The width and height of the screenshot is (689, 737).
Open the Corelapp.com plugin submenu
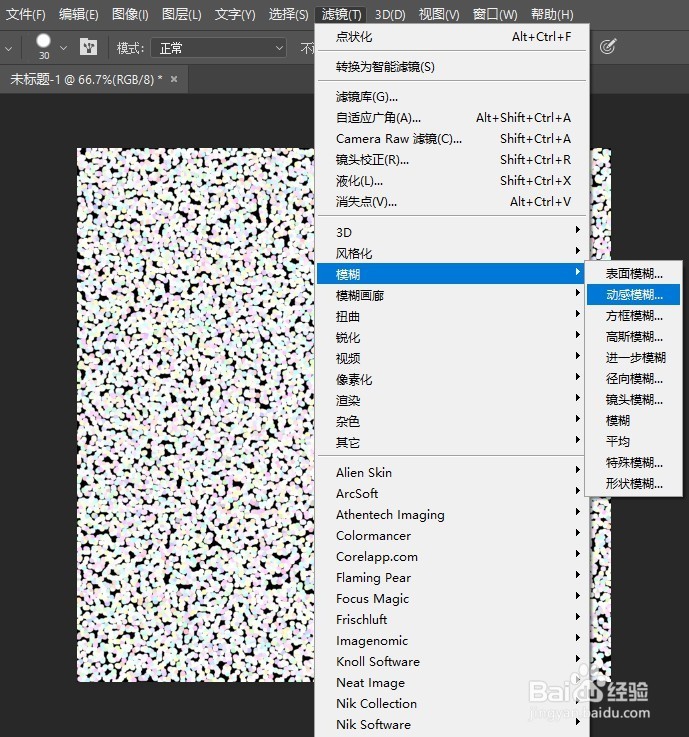451,557
